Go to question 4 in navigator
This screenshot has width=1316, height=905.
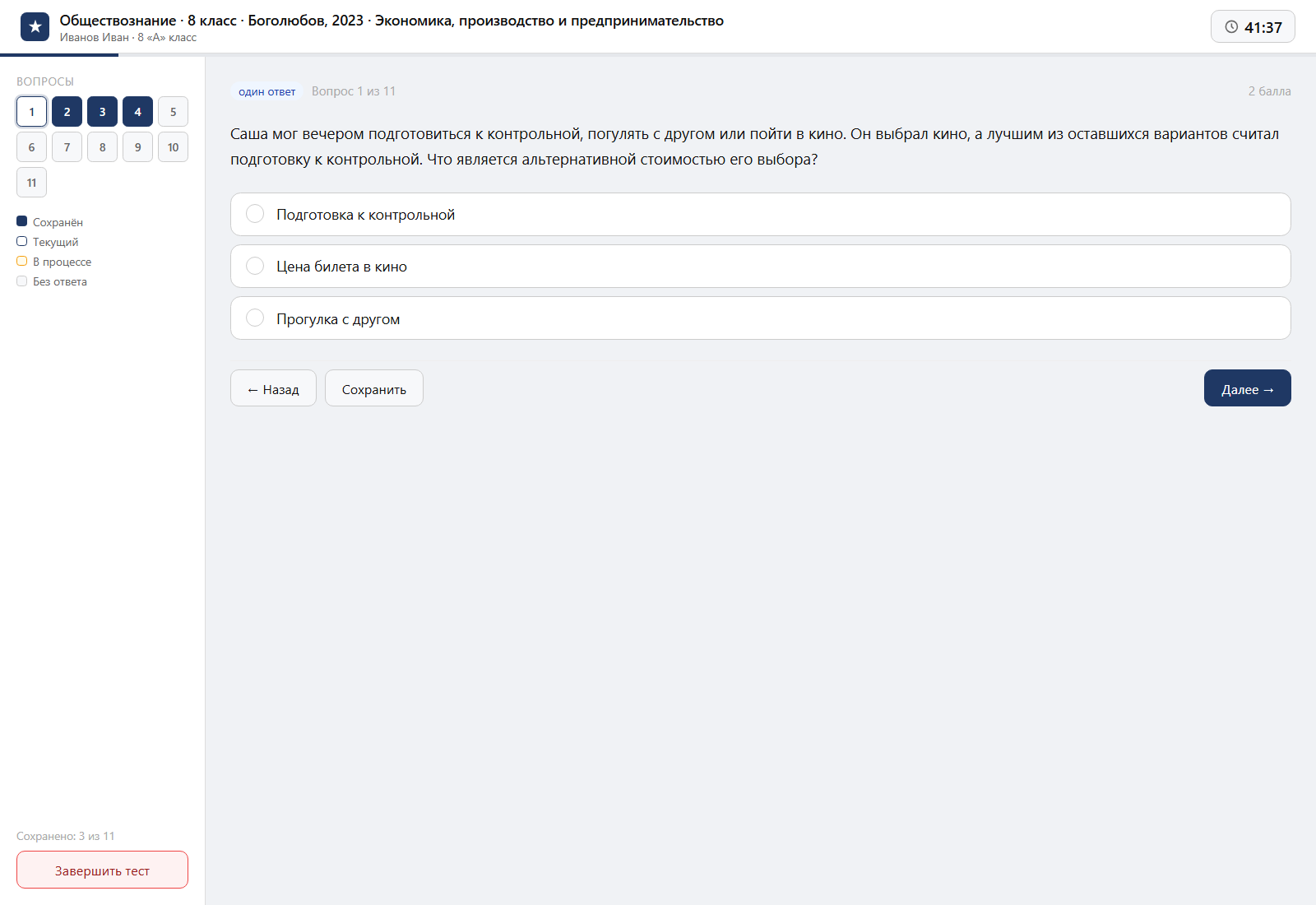coord(137,112)
